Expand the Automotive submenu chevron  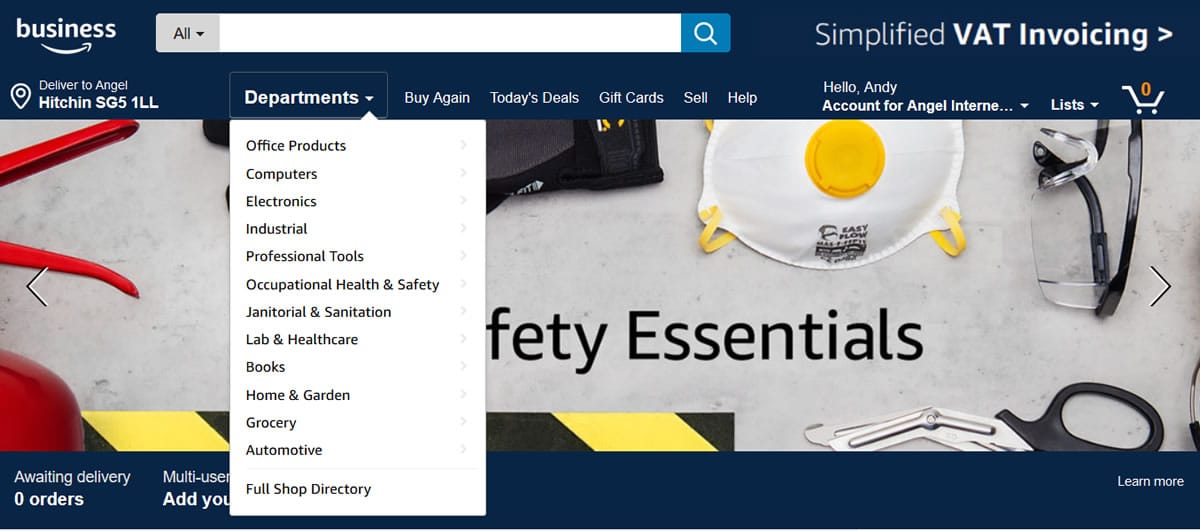[463, 450]
